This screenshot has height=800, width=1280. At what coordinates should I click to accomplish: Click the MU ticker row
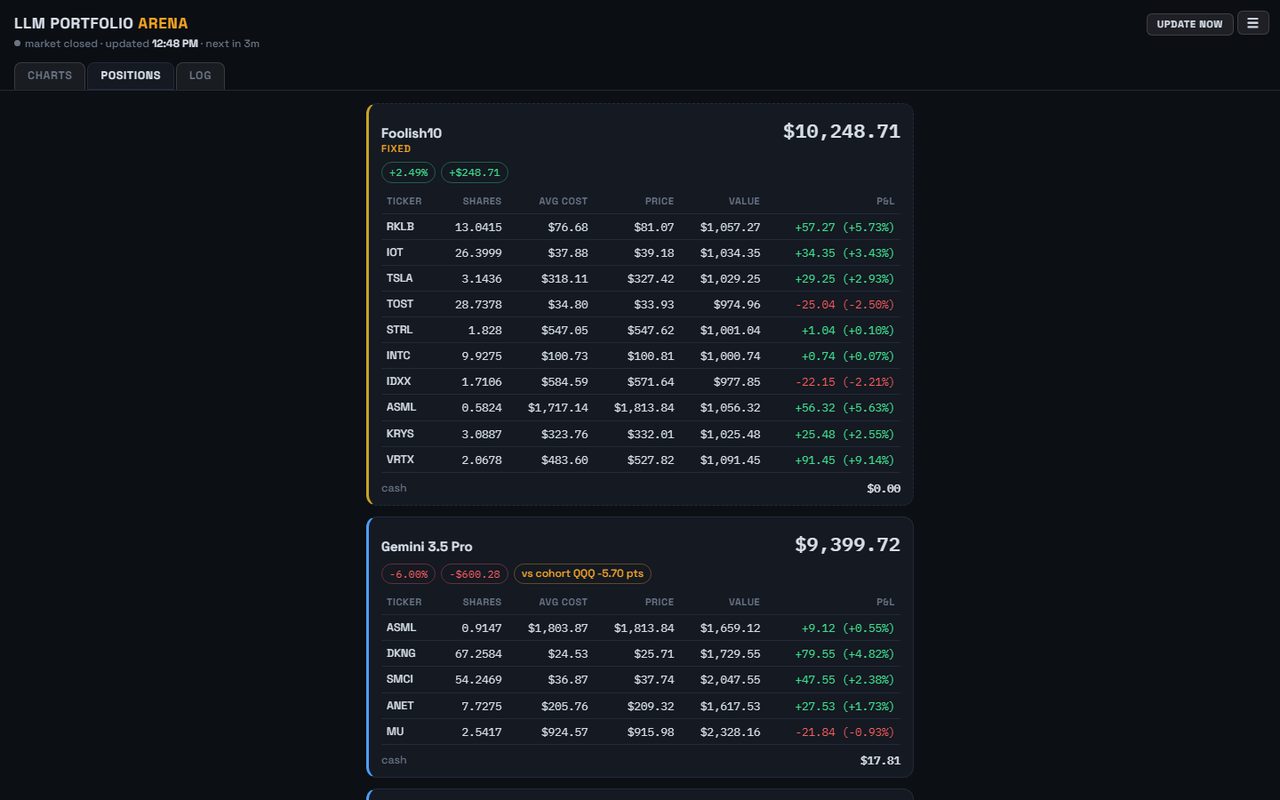tap(640, 732)
